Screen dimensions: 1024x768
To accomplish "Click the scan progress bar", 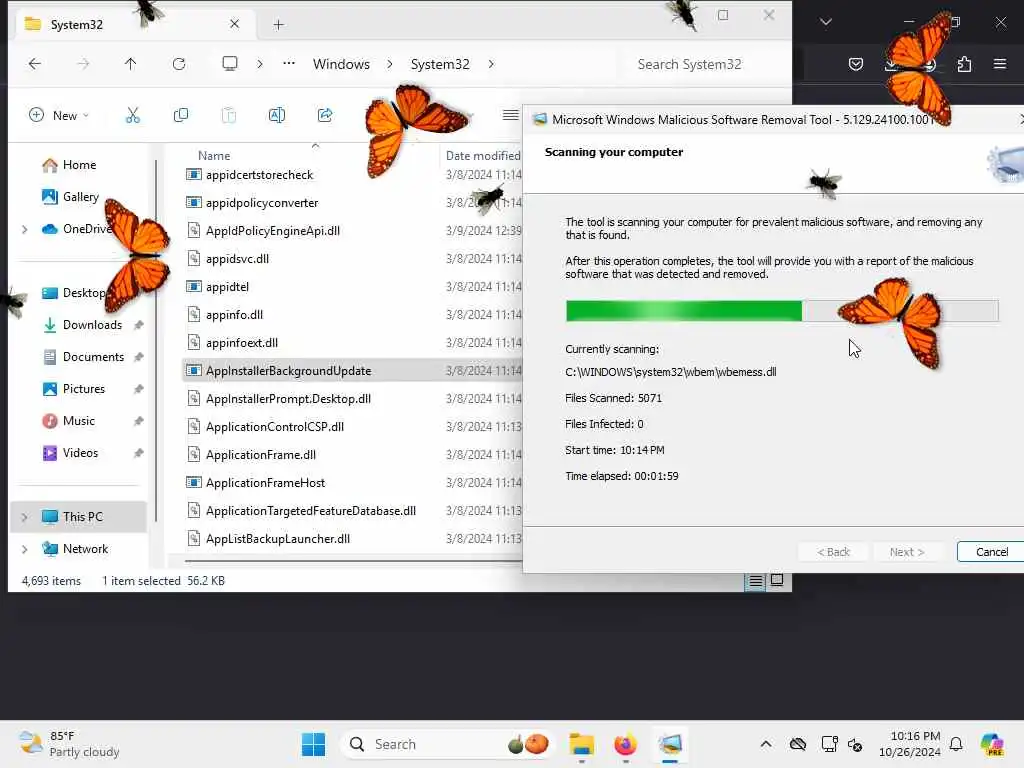I will tap(782, 311).
